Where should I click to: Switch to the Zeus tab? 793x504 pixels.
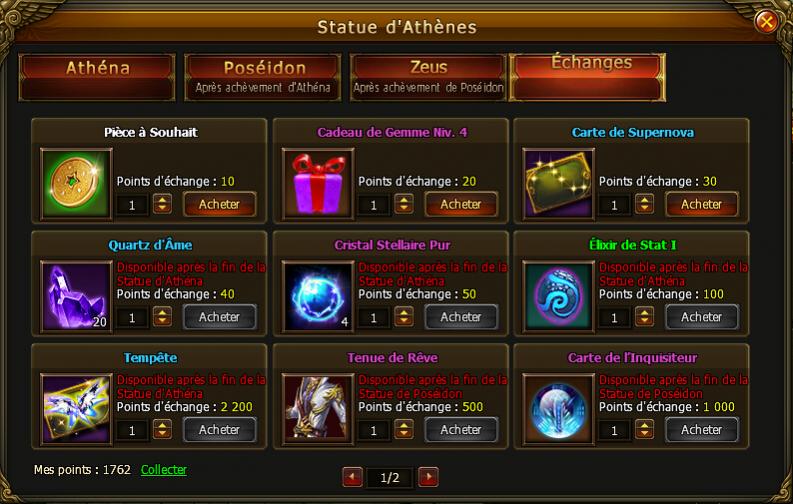pos(428,77)
